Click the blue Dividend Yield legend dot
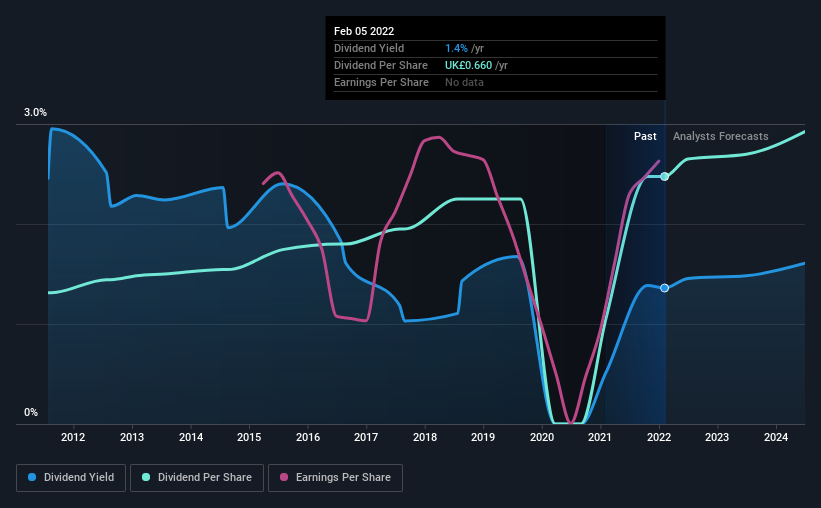The width and height of the screenshot is (821, 508). click(x=32, y=477)
